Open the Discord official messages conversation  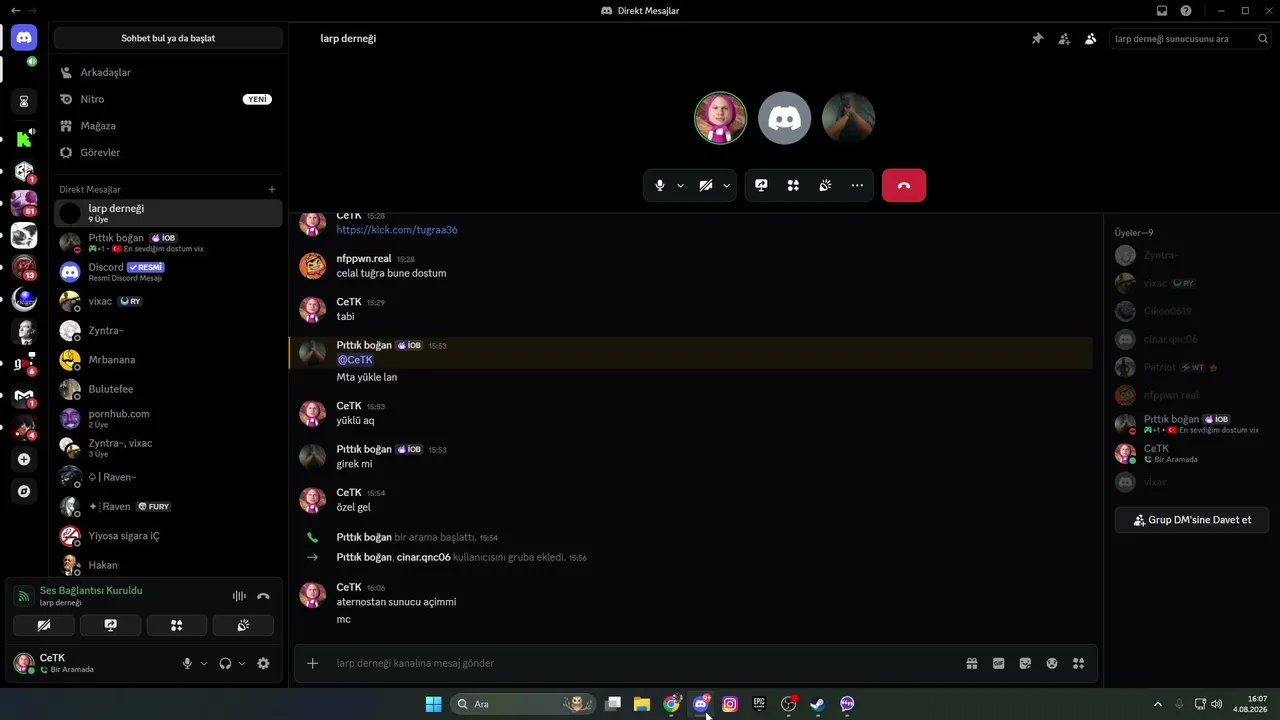point(168,272)
